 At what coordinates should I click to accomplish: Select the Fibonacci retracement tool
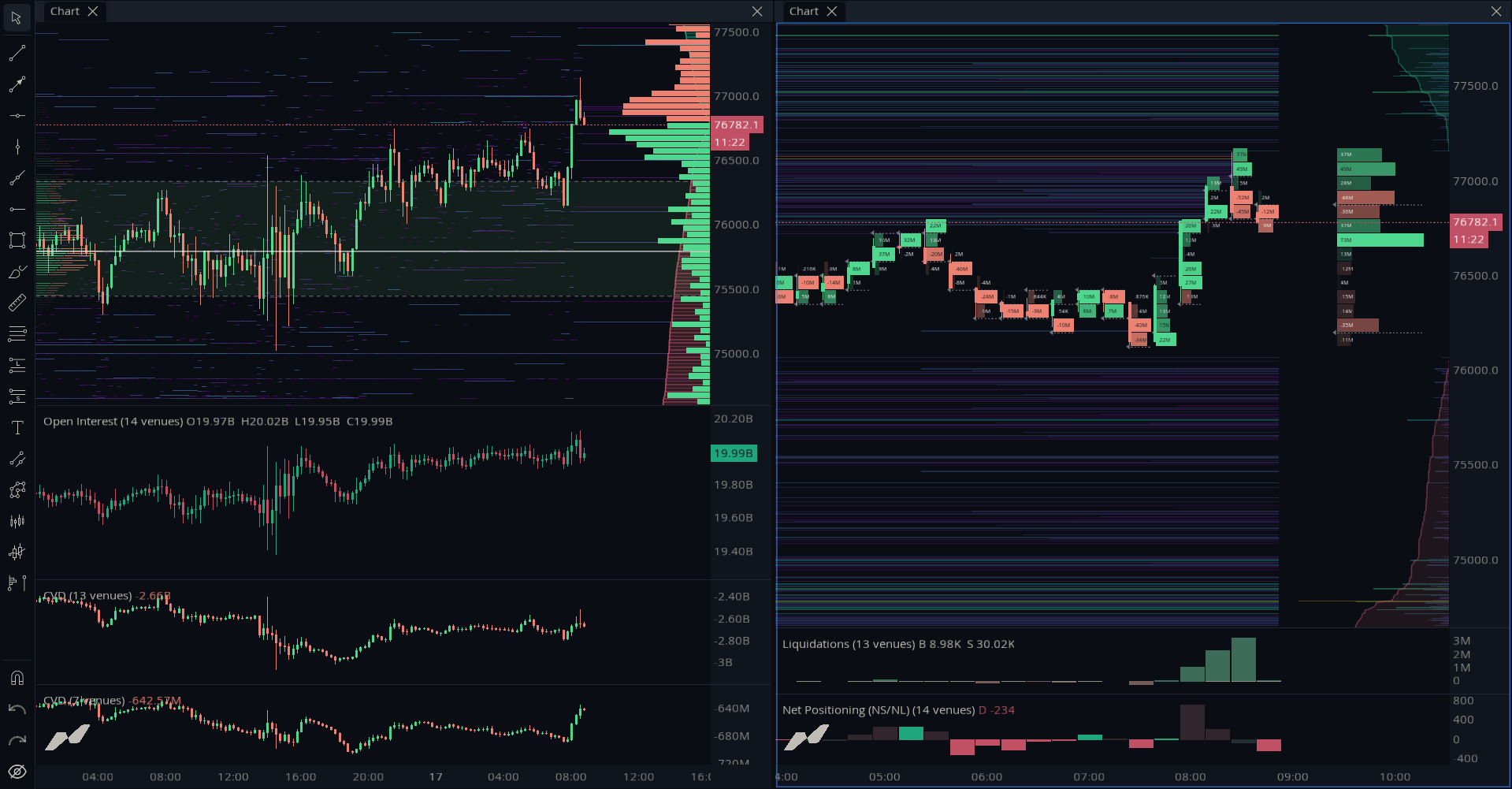click(x=17, y=334)
